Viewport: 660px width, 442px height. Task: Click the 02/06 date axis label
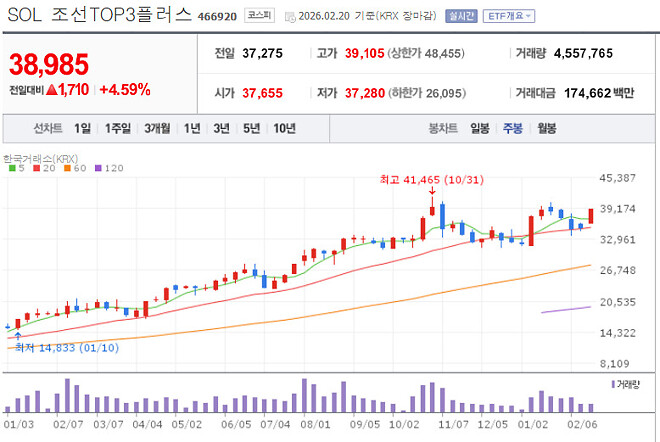(x=582, y=424)
